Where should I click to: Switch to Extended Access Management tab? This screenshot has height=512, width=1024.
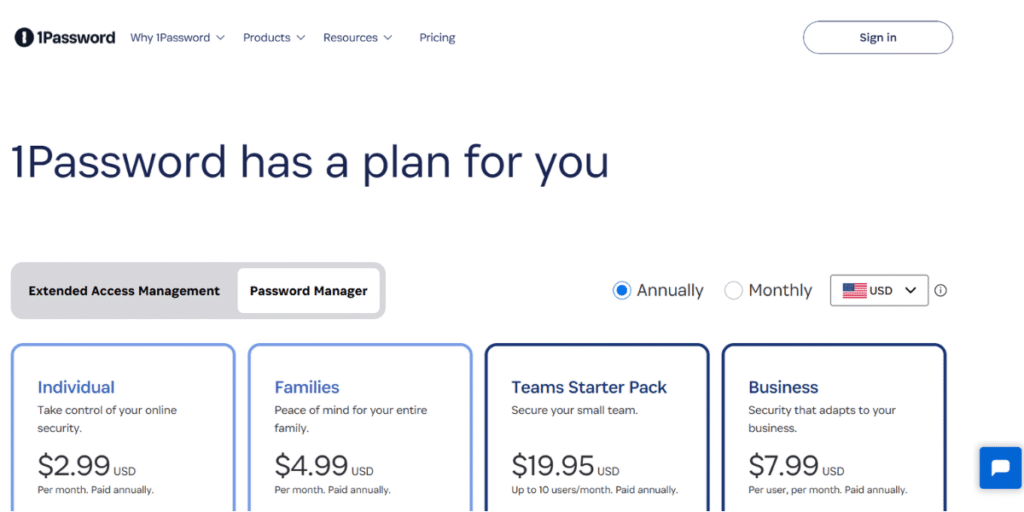pyautogui.click(x=124, y=291)
